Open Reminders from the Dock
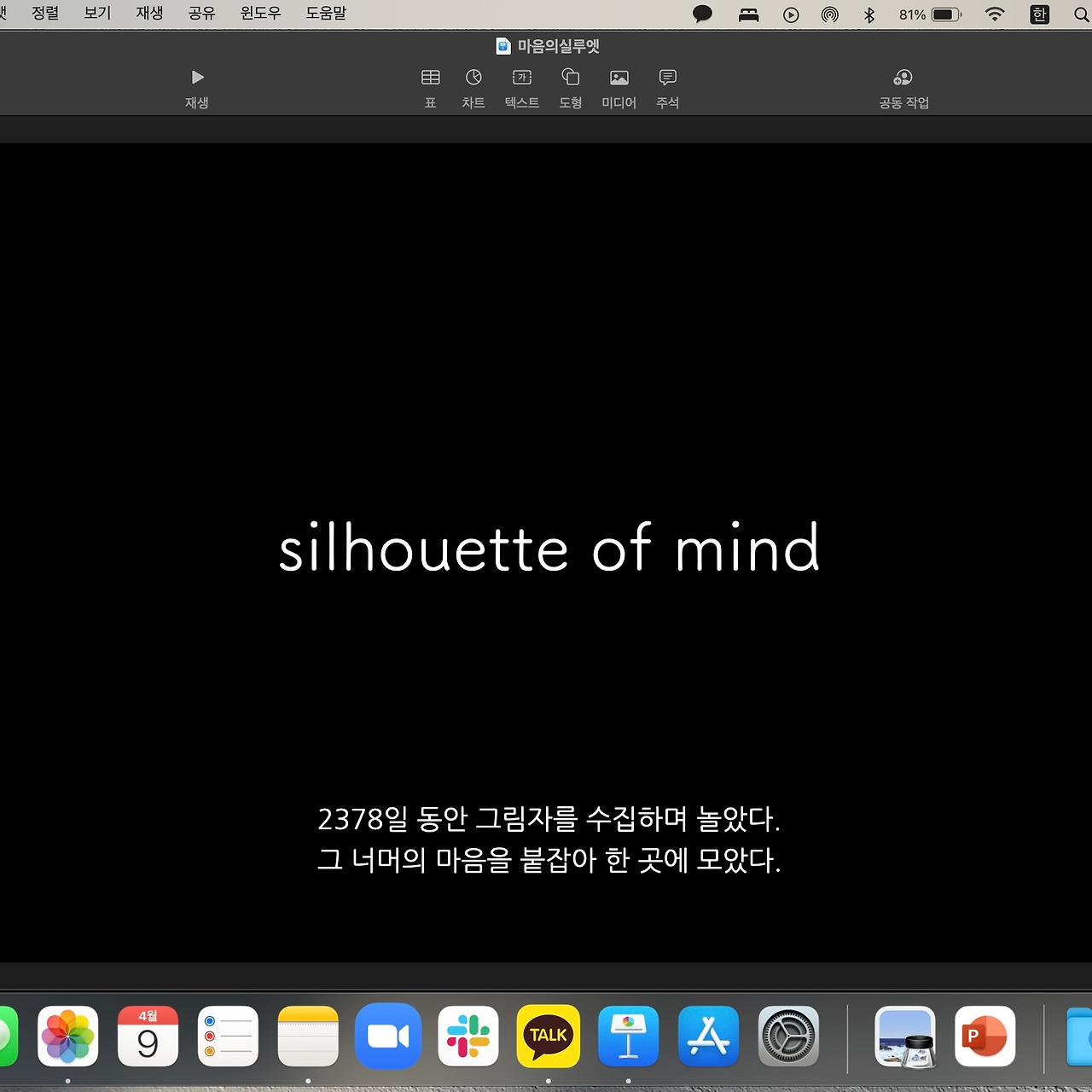This screenshot has width=1092, height=1092. click(228, 1037)
